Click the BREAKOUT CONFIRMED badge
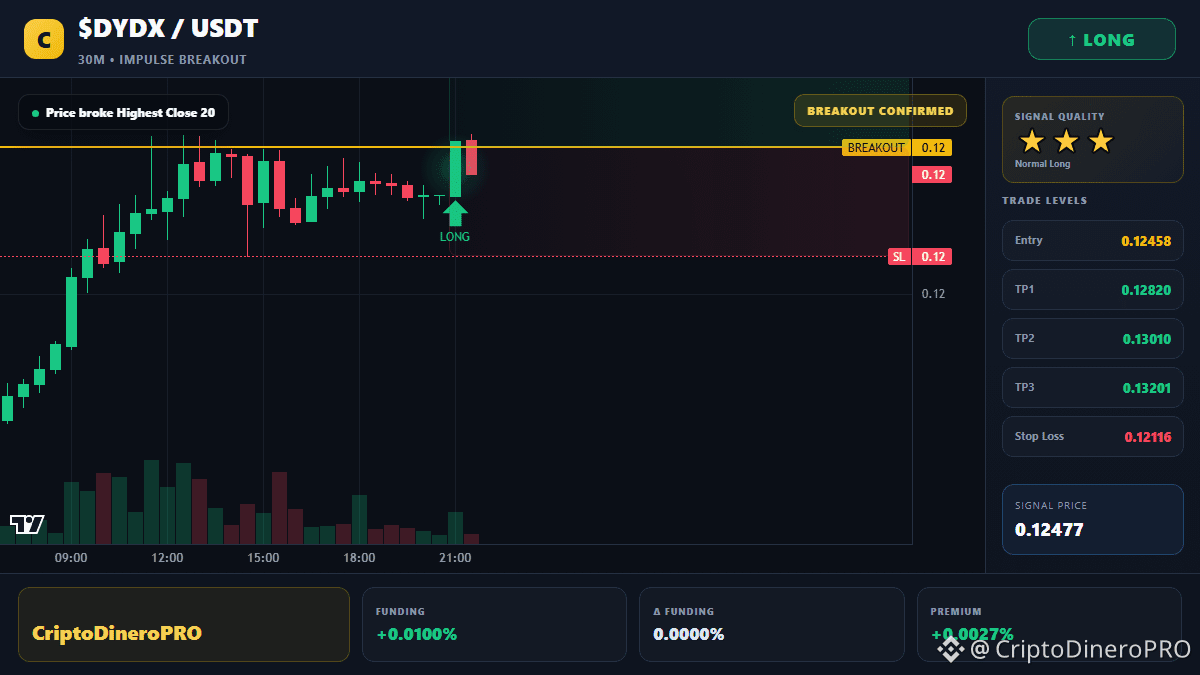1200x675 pixels. (x=880, y=111)
